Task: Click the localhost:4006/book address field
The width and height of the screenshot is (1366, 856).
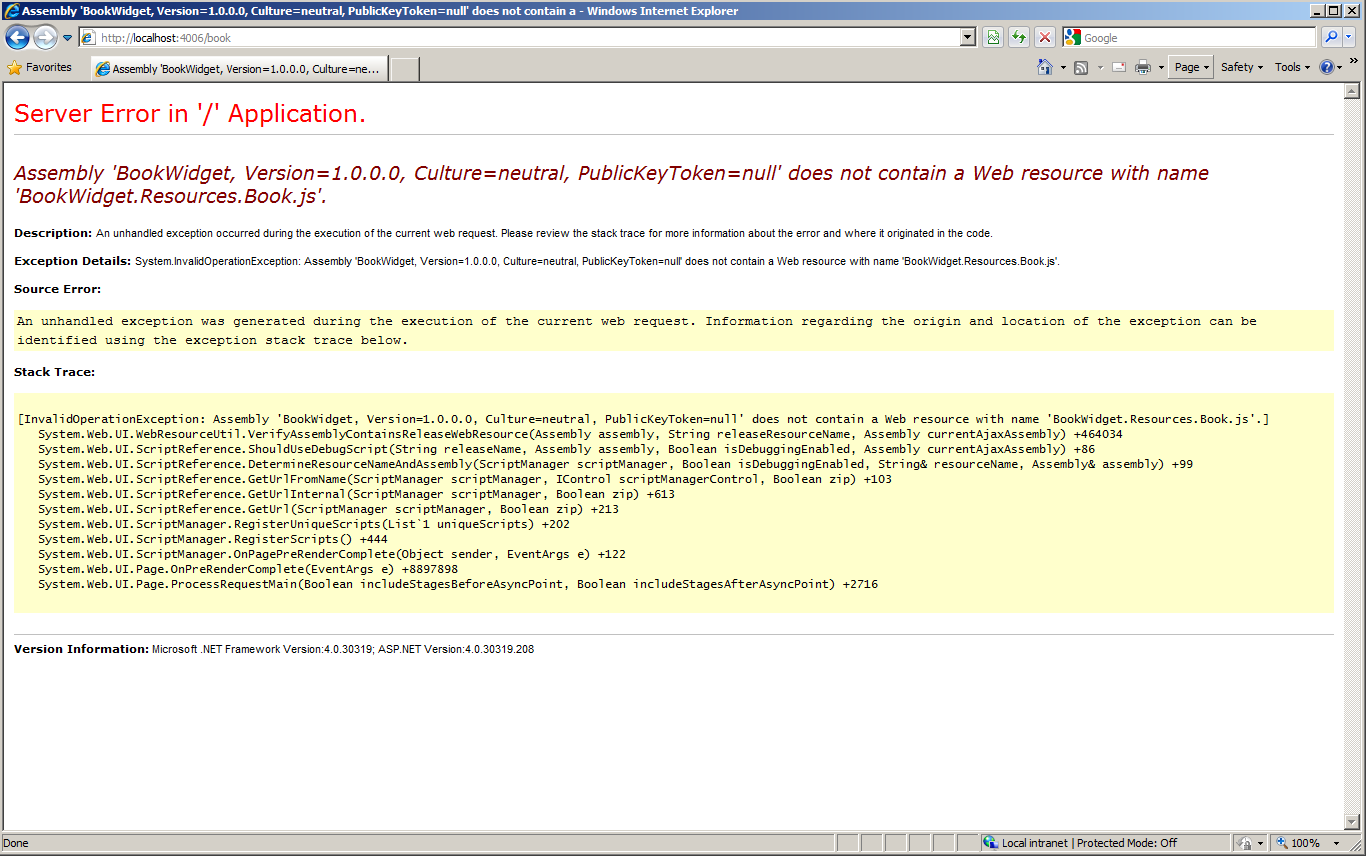Action: (519, 38)
